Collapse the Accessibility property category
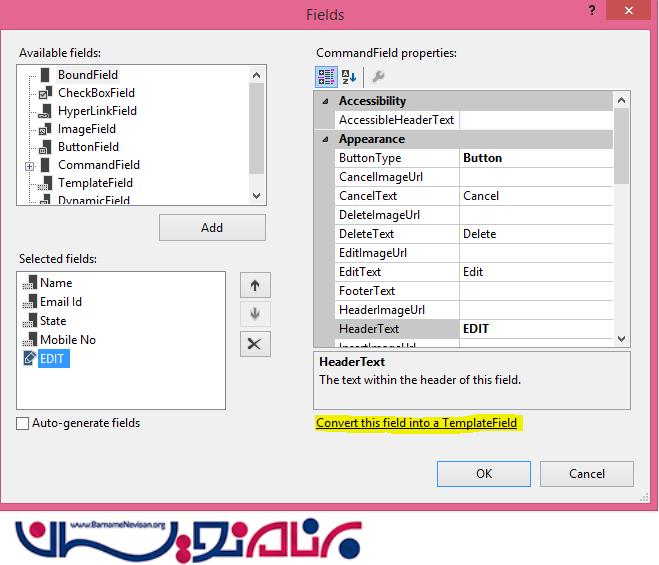This screenshot has width=659, height=565. coord(324,101)
